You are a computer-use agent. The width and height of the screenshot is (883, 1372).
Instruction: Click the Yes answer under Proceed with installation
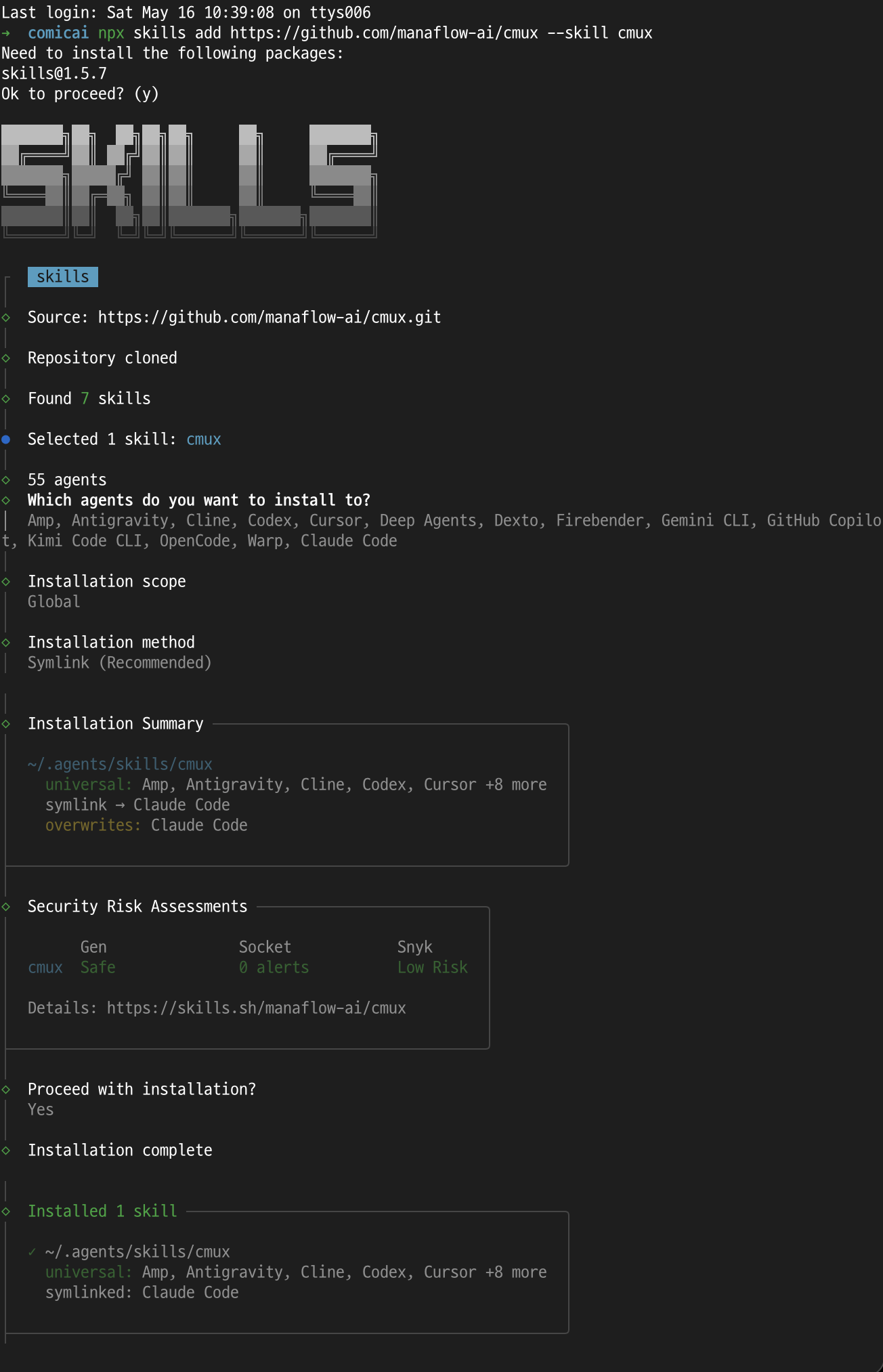(41, 1110)
